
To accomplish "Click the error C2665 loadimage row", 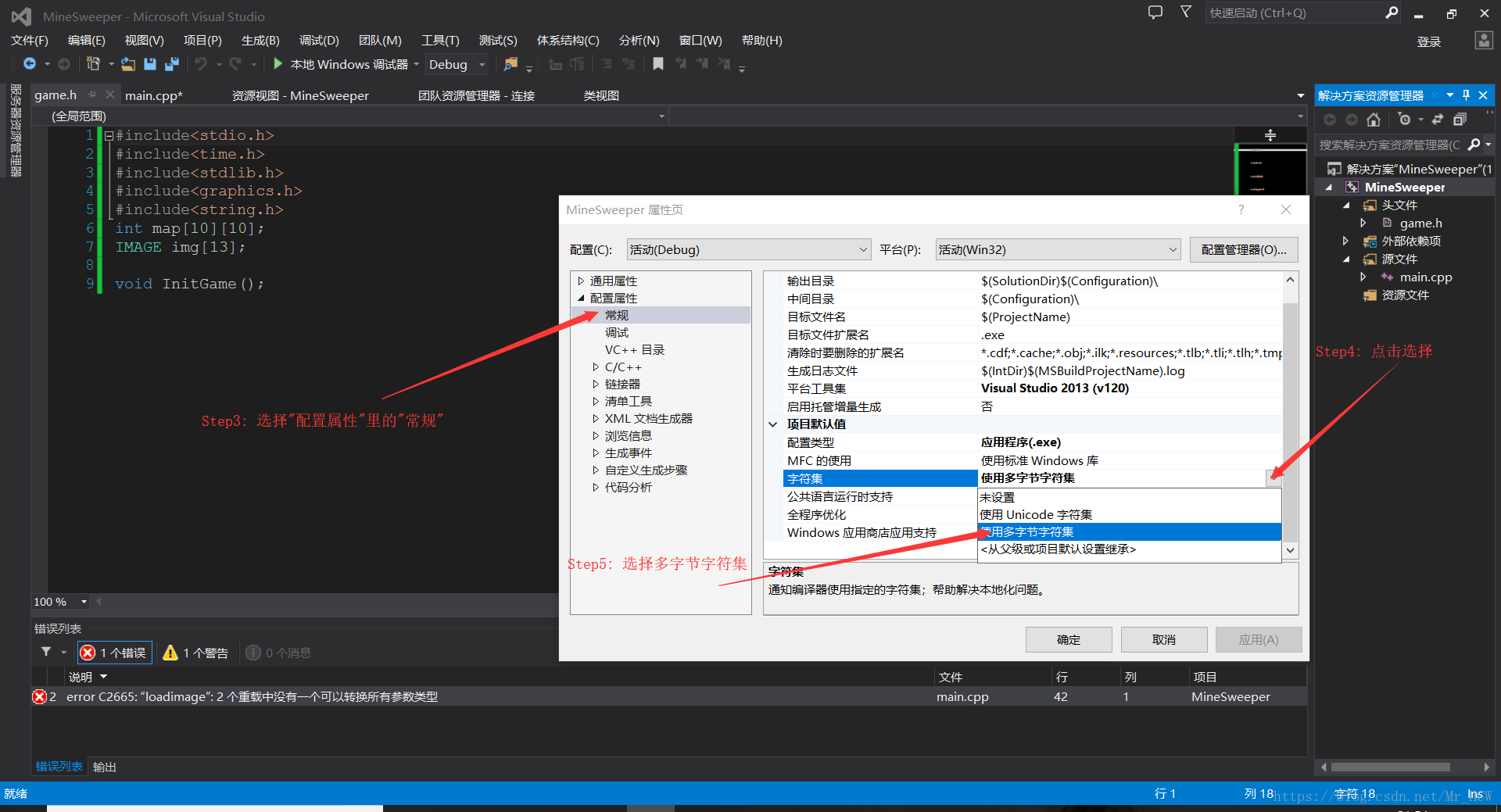I will tap(668, 696).
